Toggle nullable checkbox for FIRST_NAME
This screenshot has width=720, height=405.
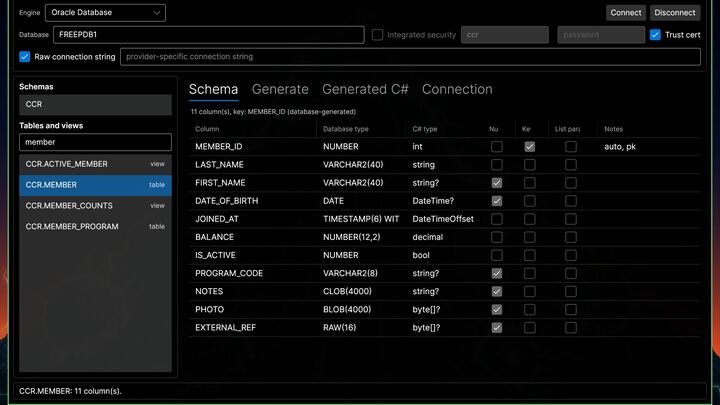tap(497, 183)
